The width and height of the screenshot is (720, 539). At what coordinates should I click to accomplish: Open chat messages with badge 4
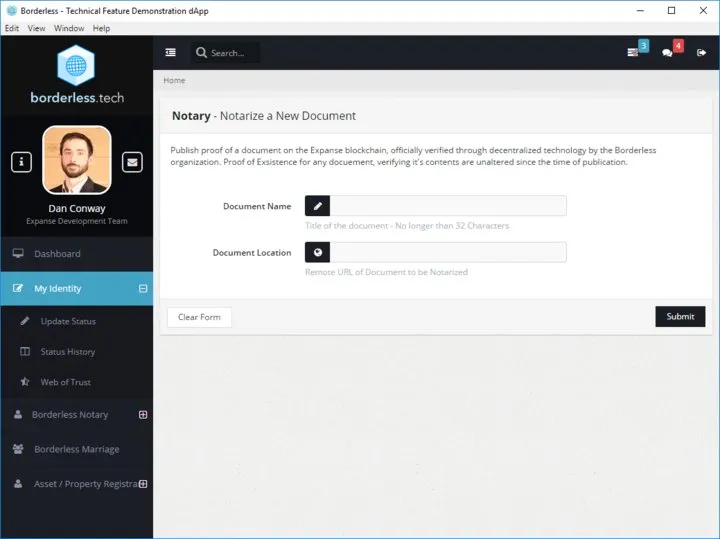point(667,53)
